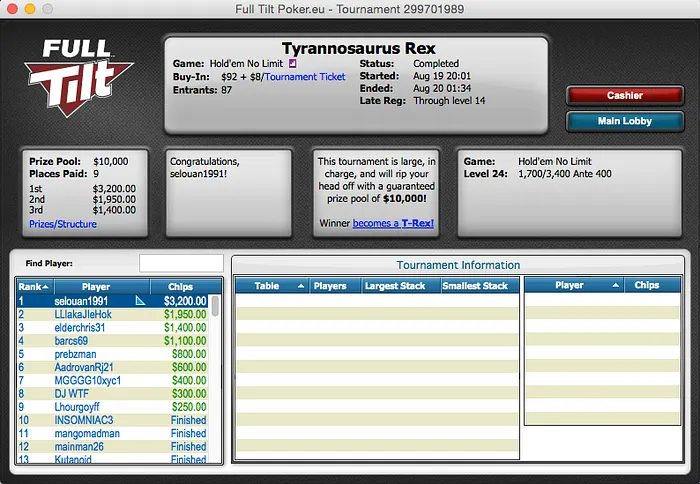Viewport: 700px width, 484px height.
Task: Select INSOMNIAC3 in the player list
Action: (84, 420)
